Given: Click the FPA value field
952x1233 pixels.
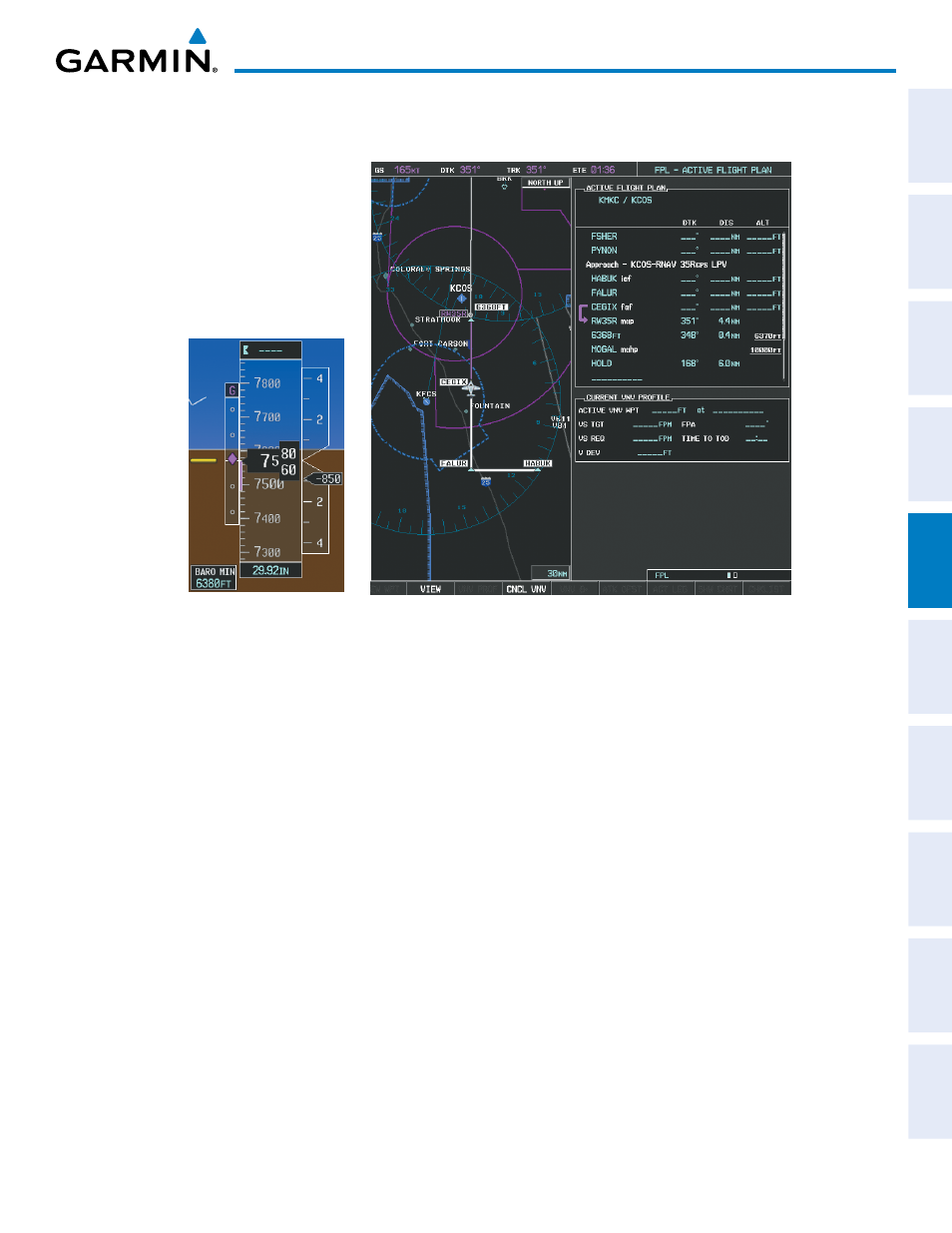Looking at the screenshot, I should pos(757,424).
